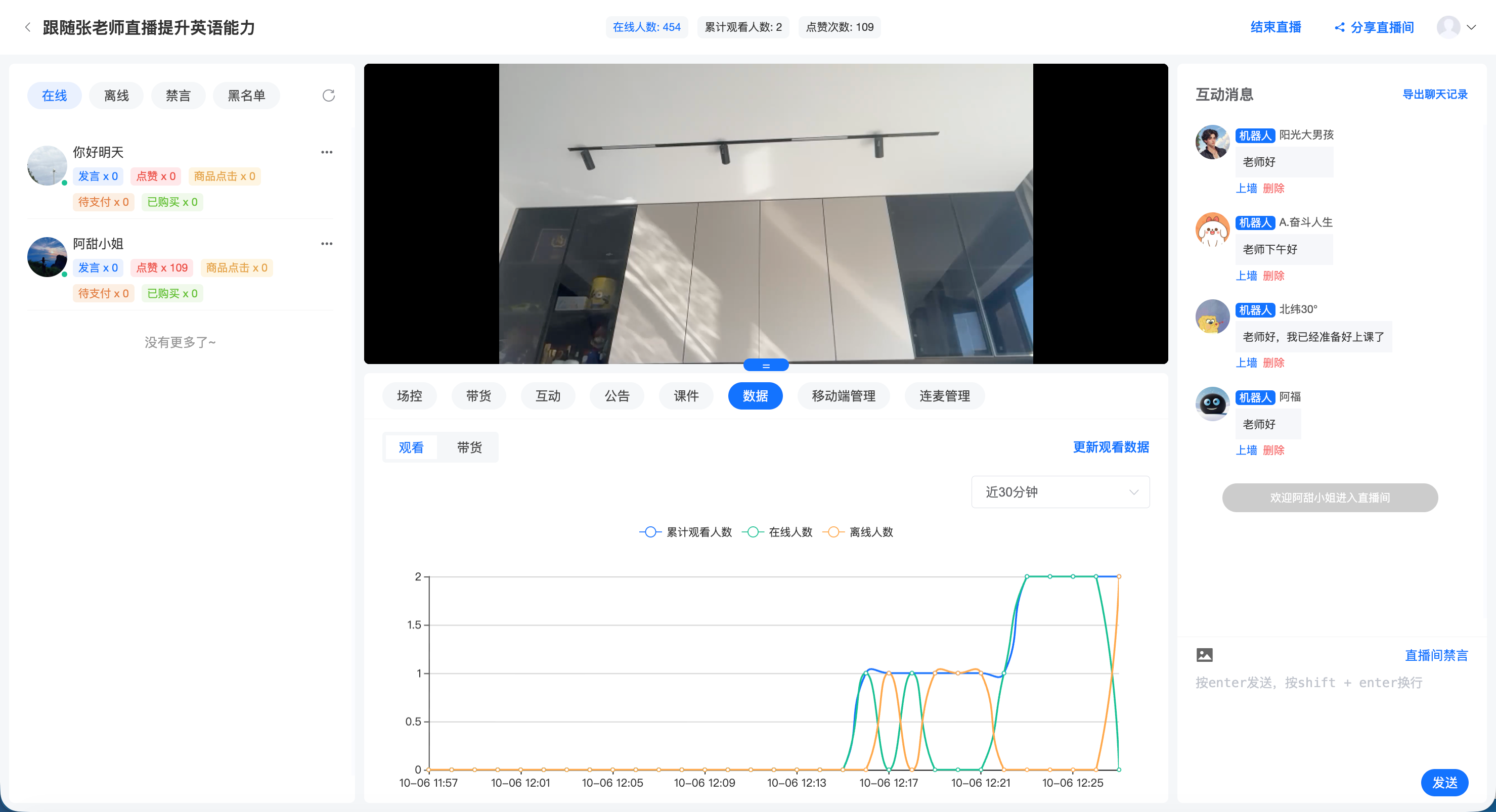Click 阳光大男孩's avatar

point(1212,142)
